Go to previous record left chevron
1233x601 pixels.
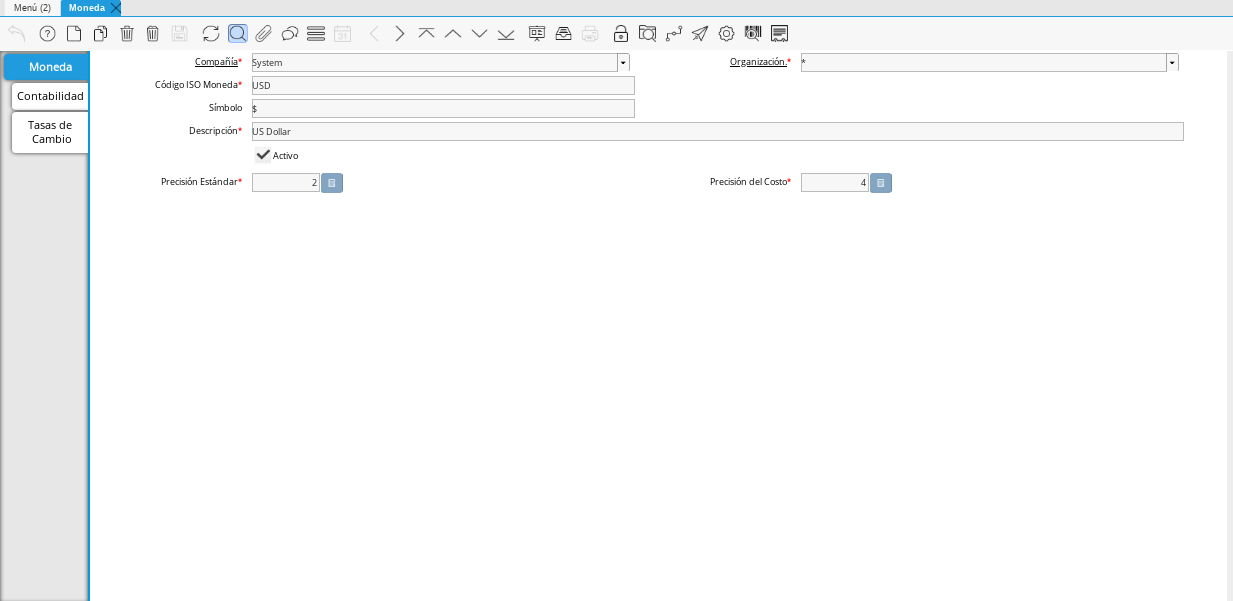coord(374,33)
